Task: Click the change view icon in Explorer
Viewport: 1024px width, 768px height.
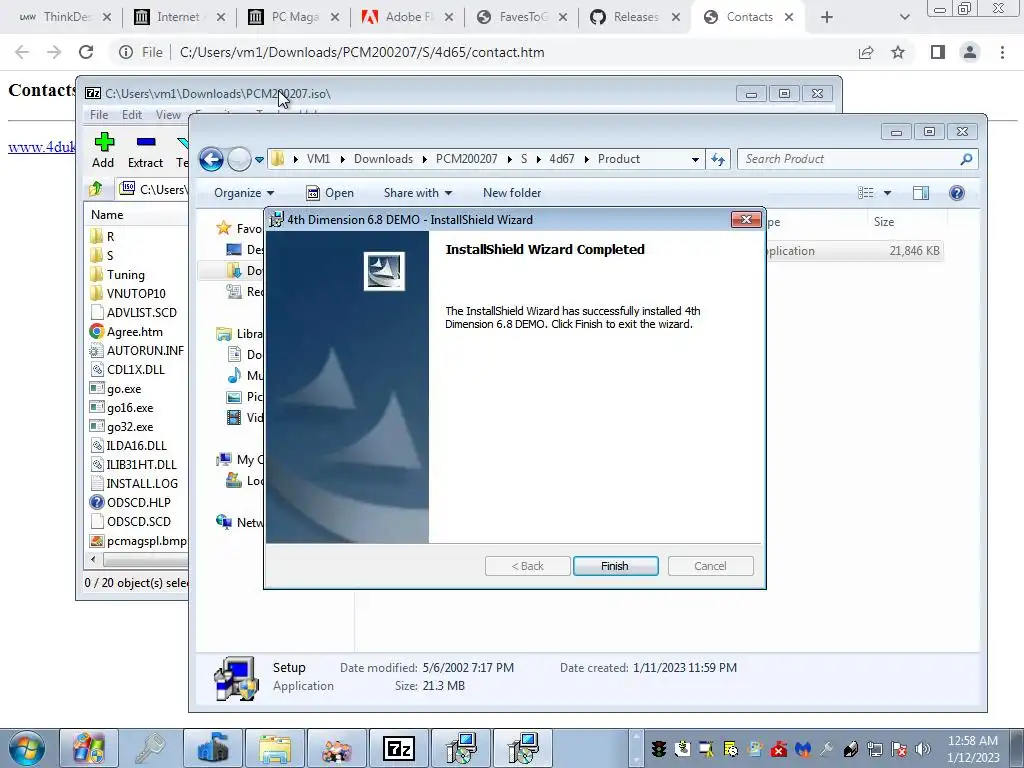Action: tap(866, 193)
